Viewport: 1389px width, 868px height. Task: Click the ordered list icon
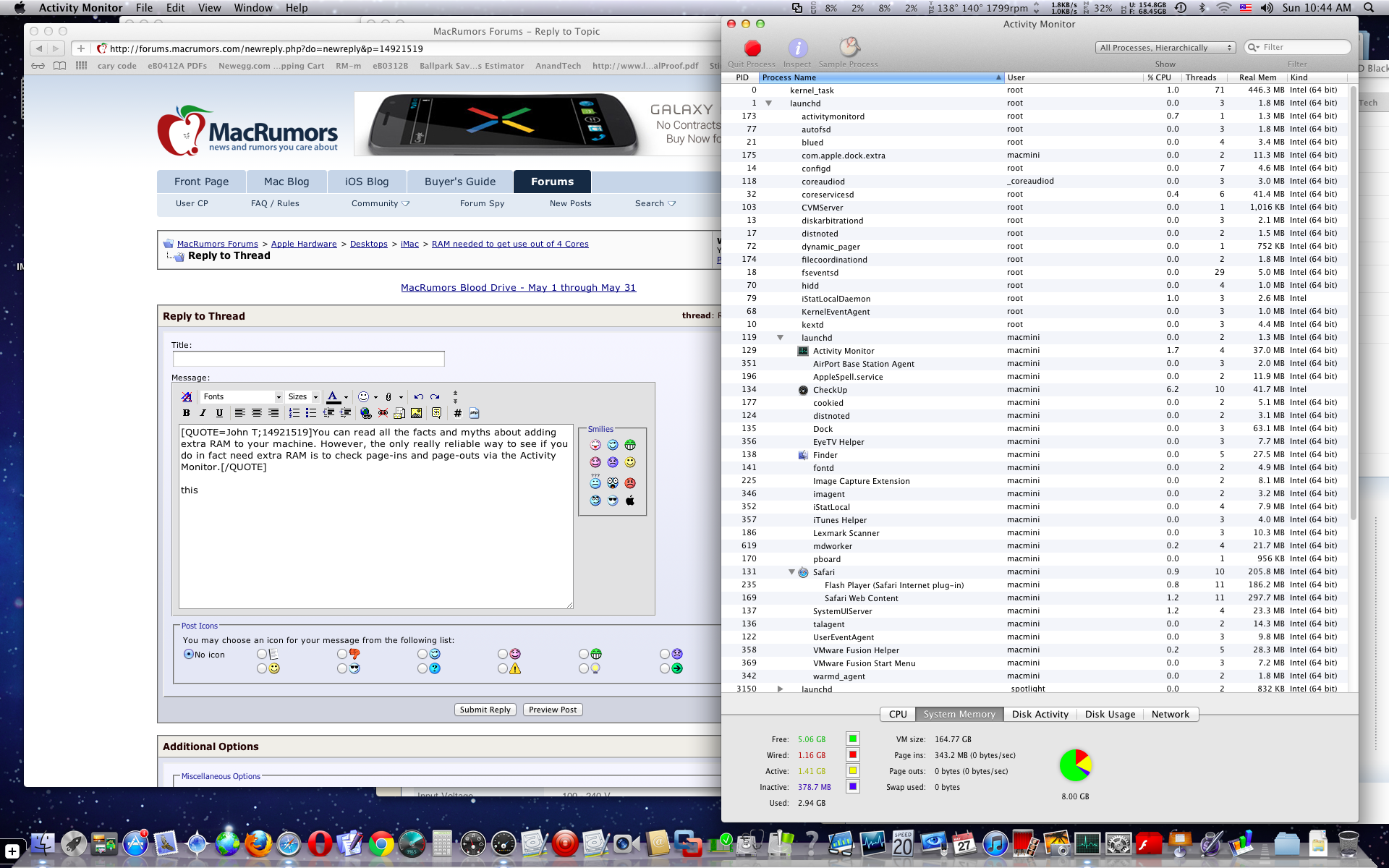294,413
